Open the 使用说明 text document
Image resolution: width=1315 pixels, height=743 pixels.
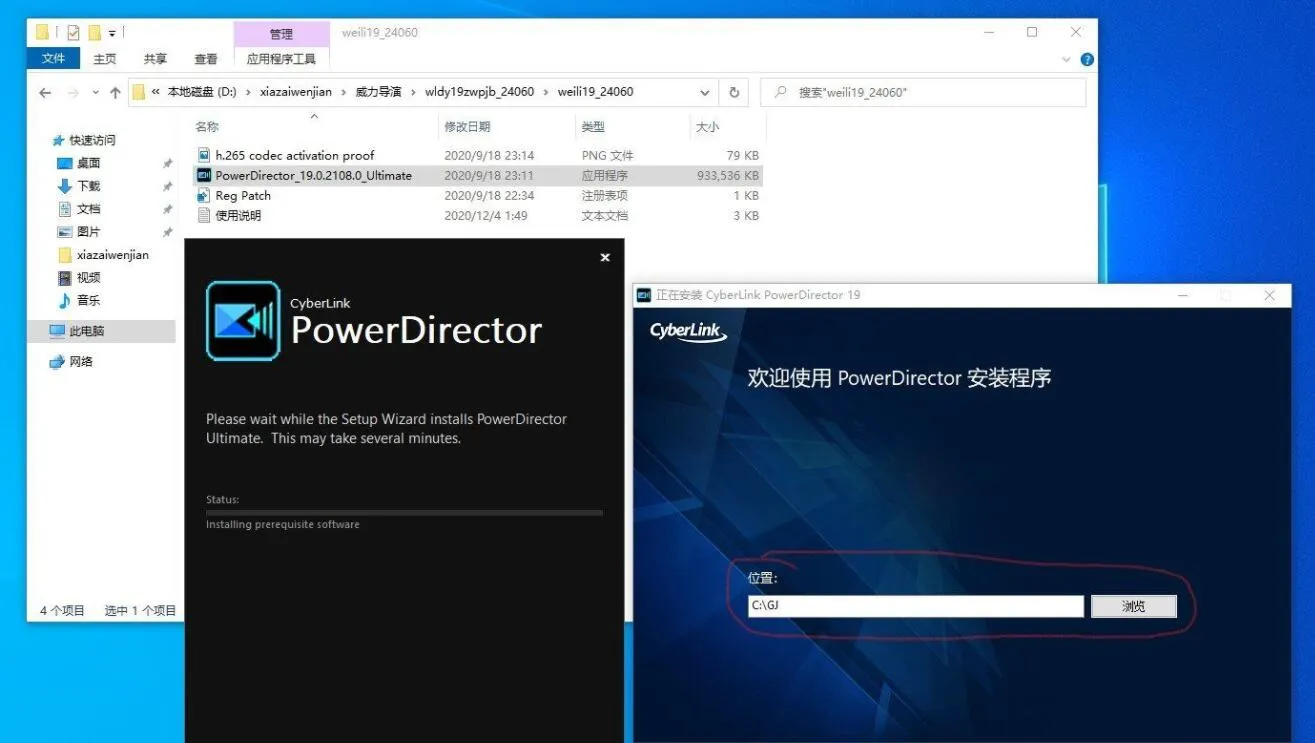(x=238, y=216)
